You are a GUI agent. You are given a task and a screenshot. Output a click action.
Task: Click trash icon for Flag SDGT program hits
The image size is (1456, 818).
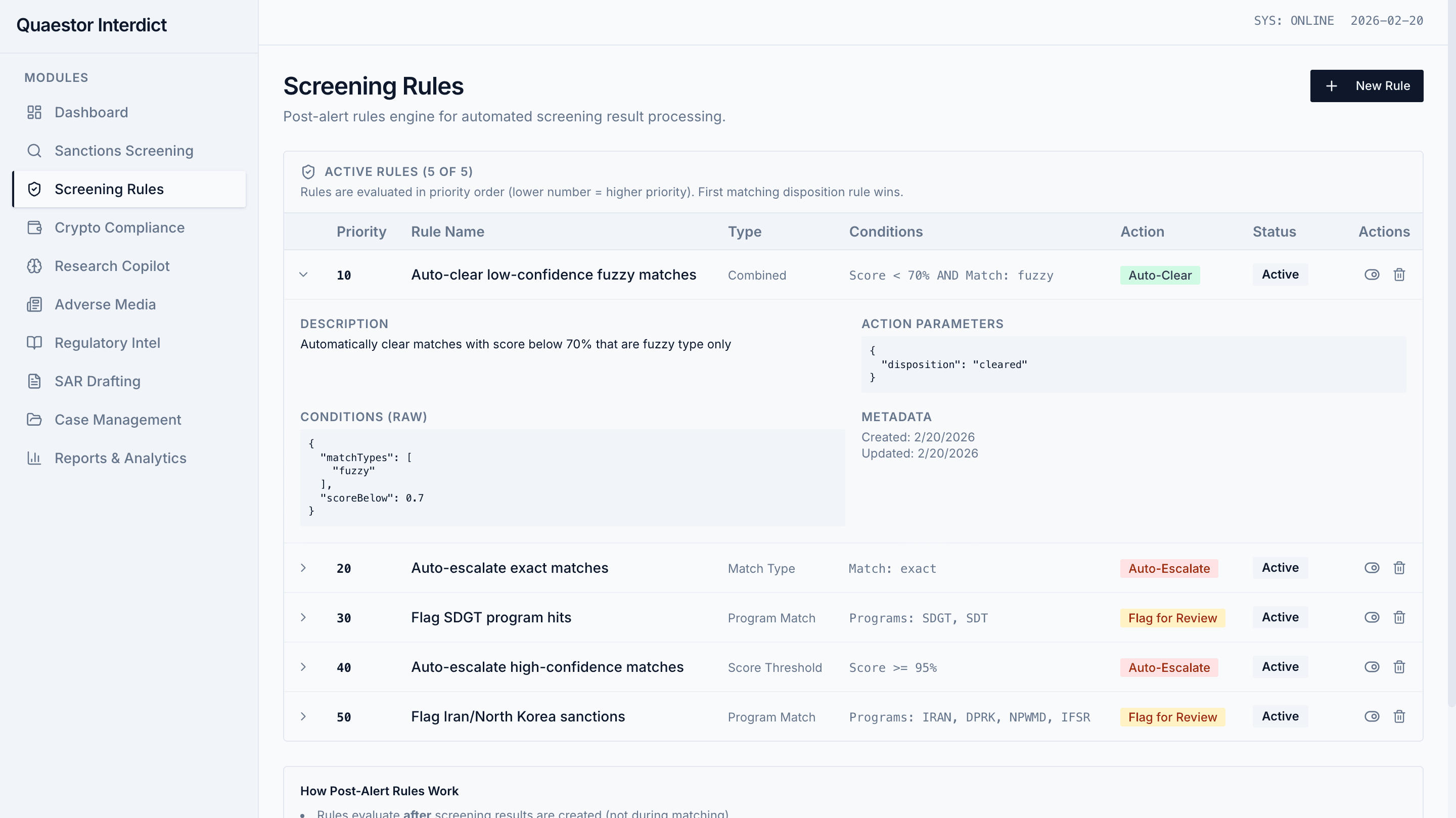pos(1399,617)
